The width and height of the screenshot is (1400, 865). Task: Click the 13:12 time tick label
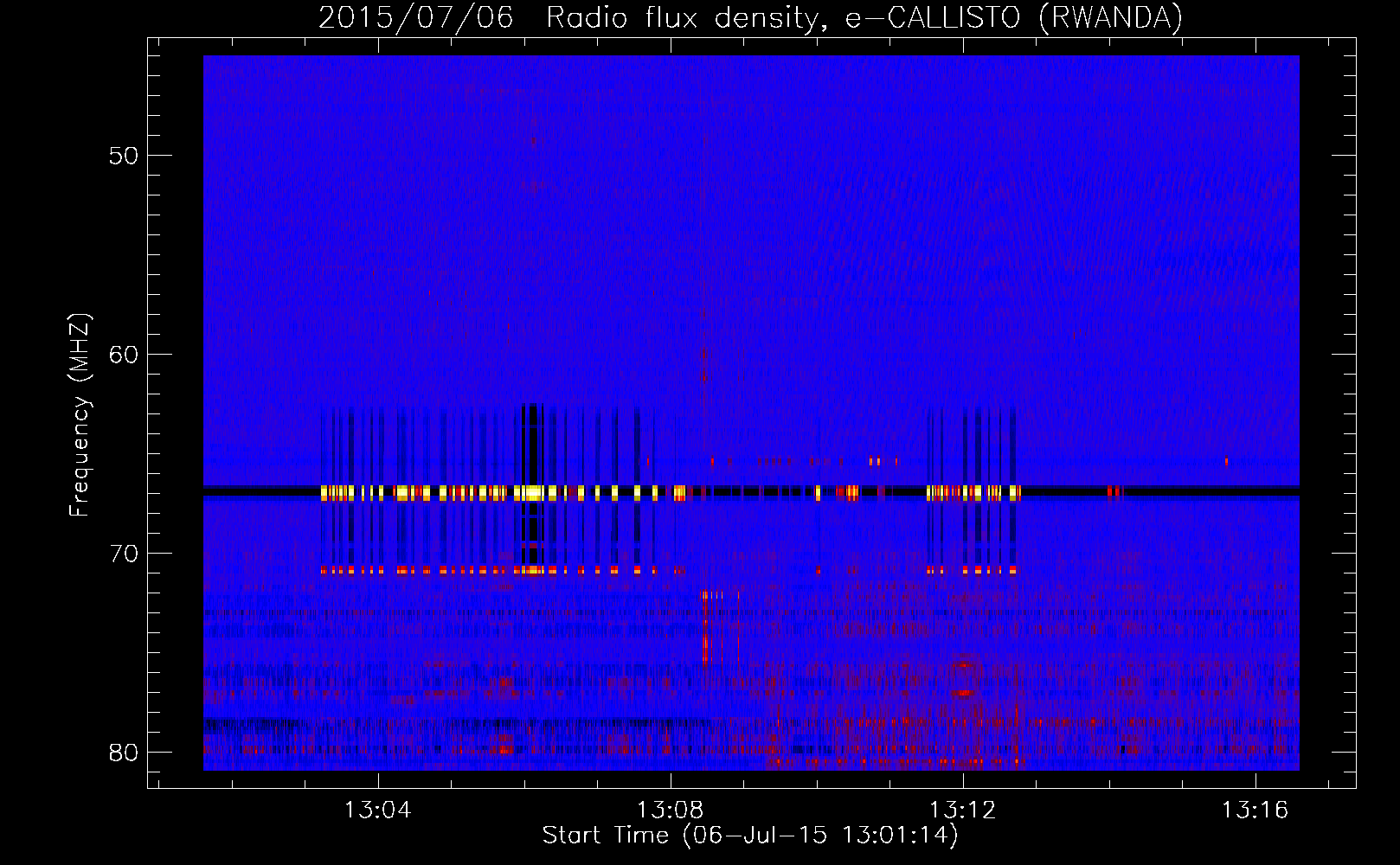pos(962,811)
